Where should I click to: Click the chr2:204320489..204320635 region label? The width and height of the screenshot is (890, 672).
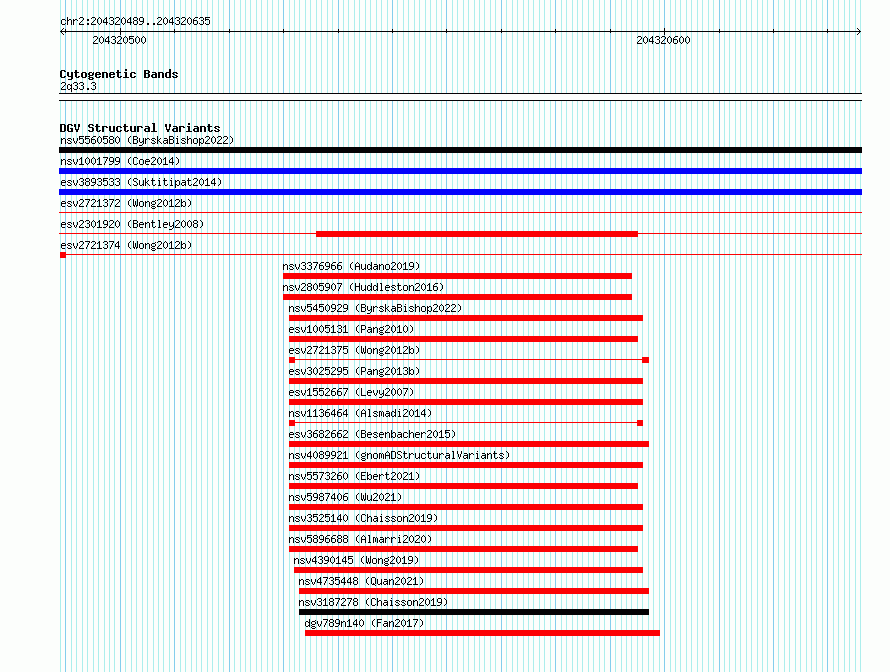click(135, 21)
